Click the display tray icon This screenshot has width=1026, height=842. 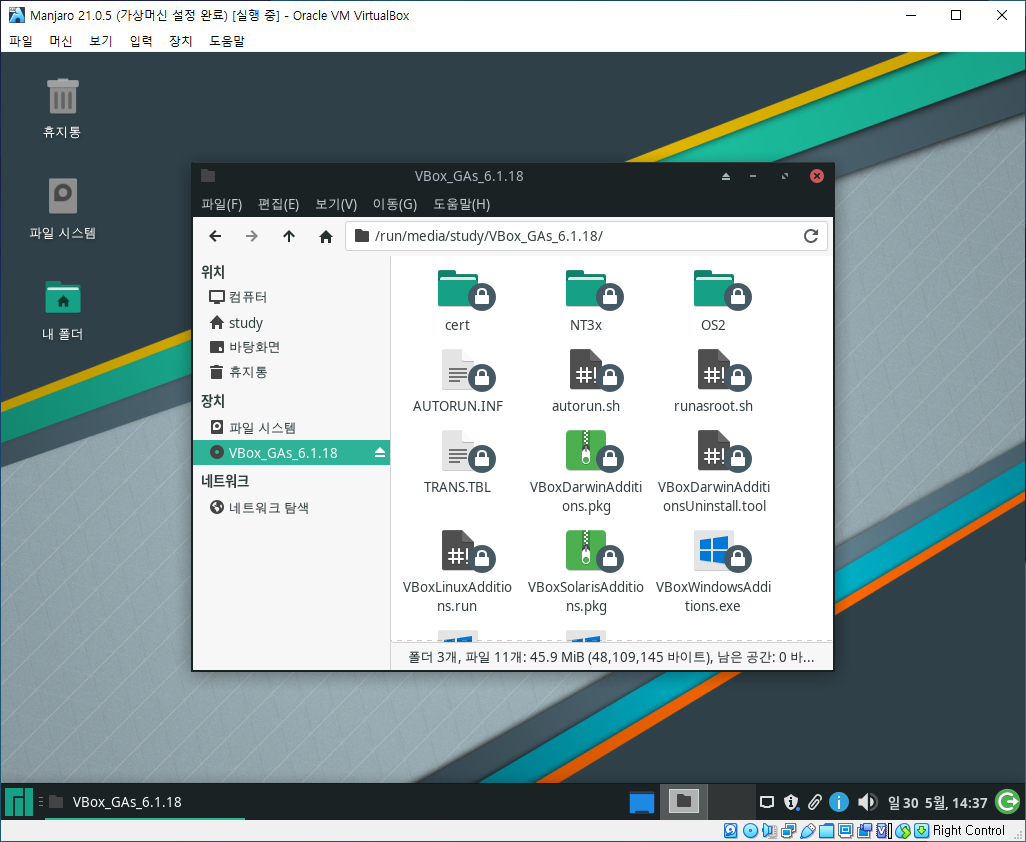tap(767, 802)
